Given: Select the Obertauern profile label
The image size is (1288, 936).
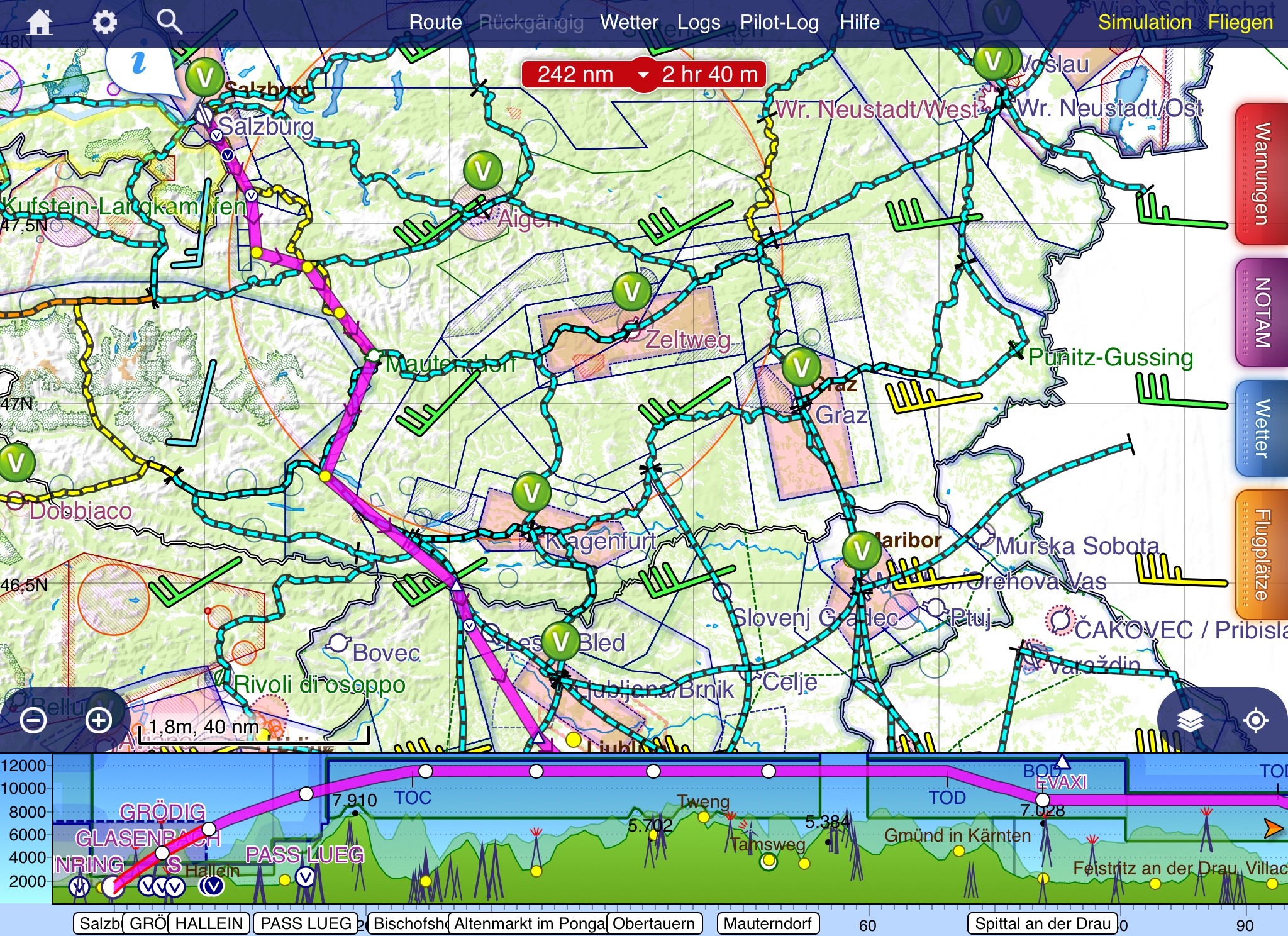Looking at the screenshot, I should pos(654,923).
